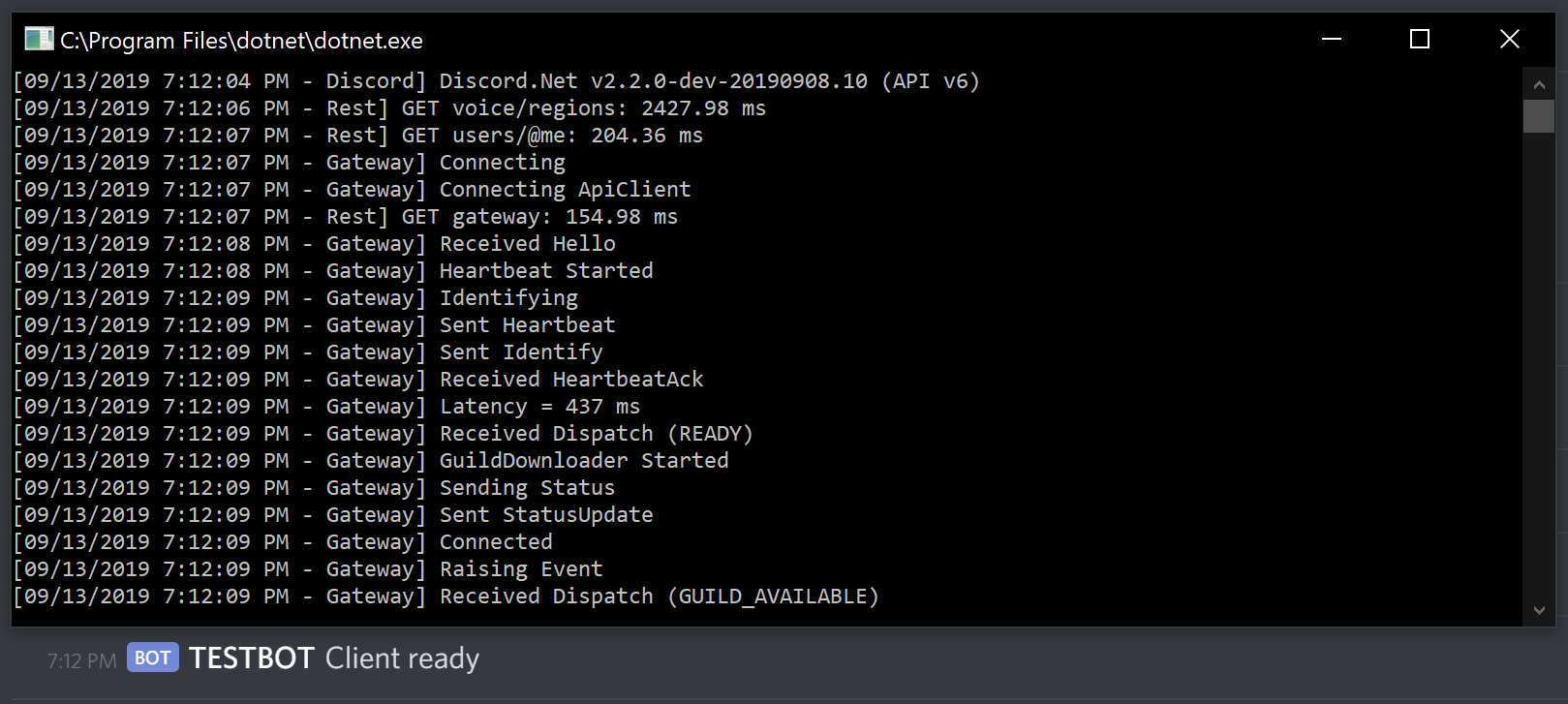The image size is (1568, 704).
Task: Click the Client ready message text
Action: coord(402,658)
